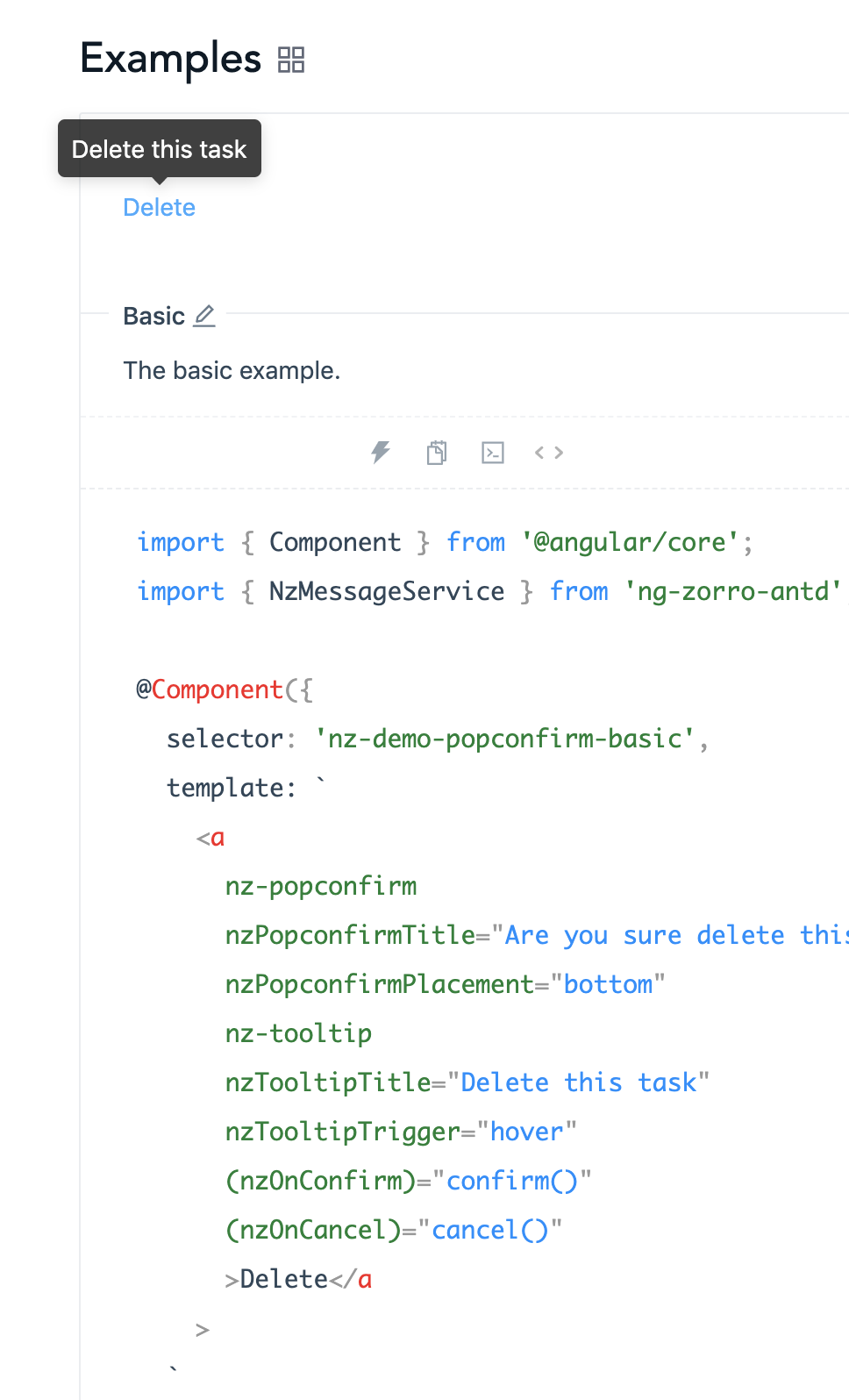Click the '>Delete</a' code line
849x1400 pixels.
tap(298, 1279)
